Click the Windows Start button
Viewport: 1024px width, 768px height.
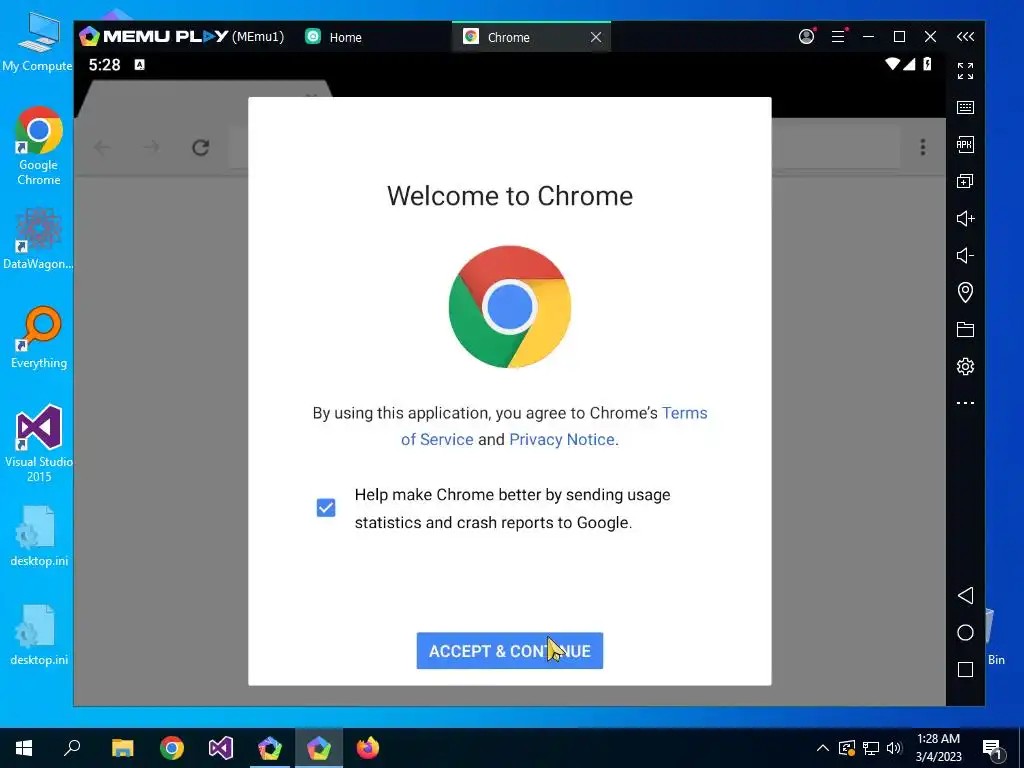tap(24, 748)
